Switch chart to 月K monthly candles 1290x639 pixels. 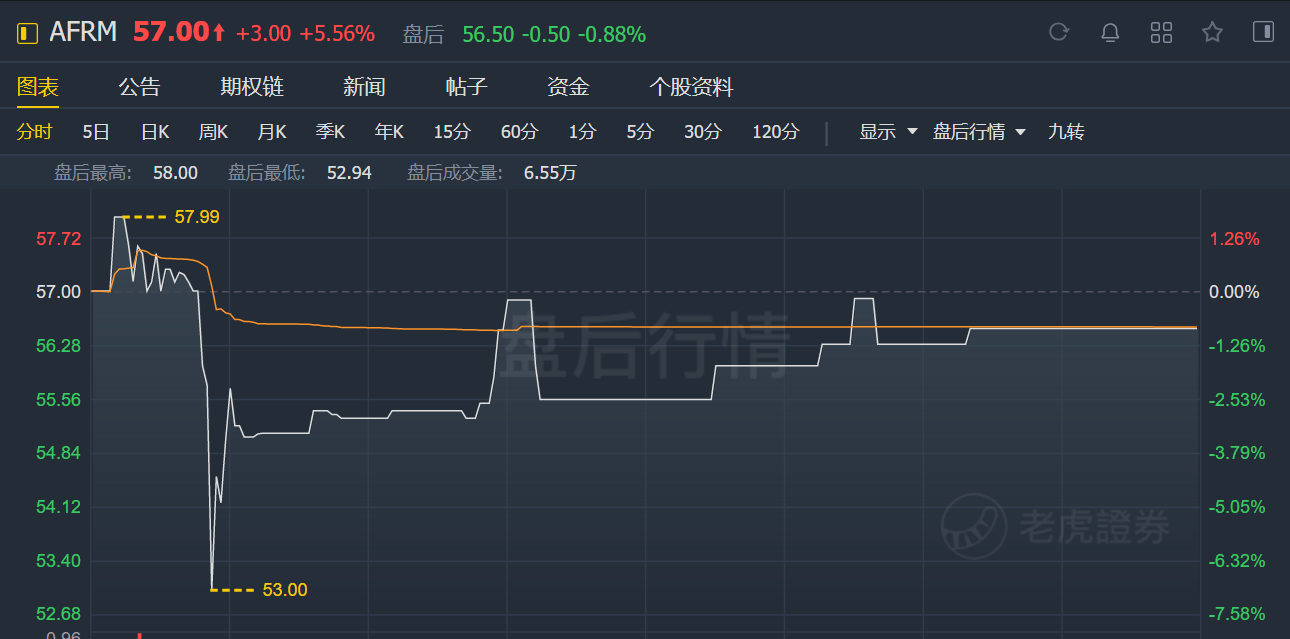point(271,132)
